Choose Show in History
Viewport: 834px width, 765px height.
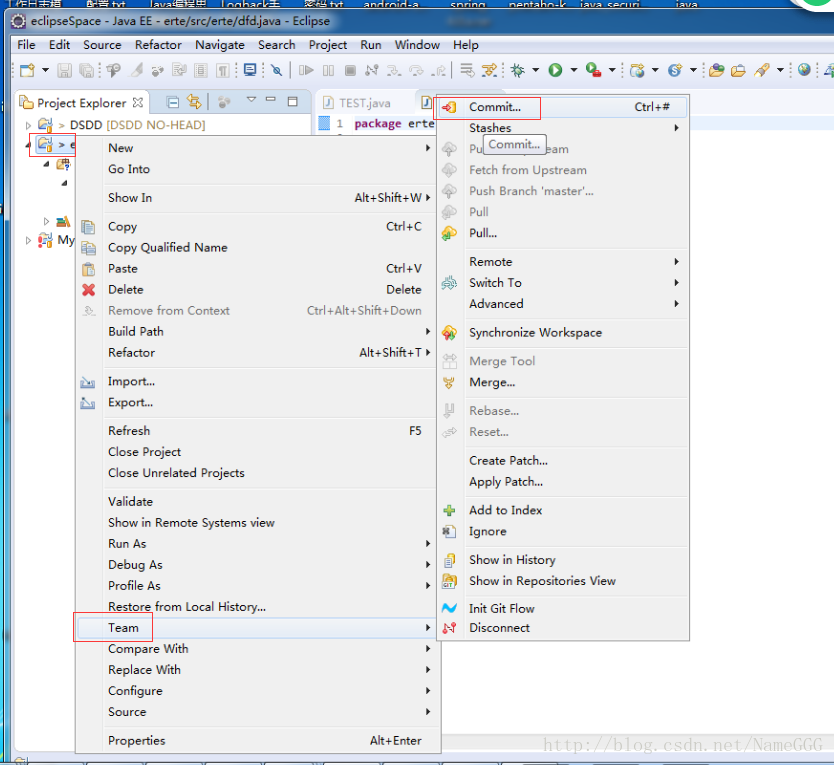563,560
